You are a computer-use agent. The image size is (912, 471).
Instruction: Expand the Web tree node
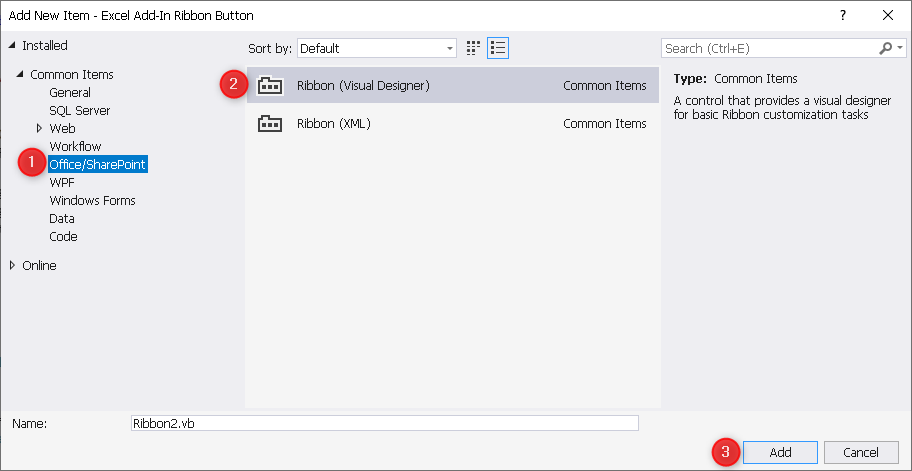point(40,129)
